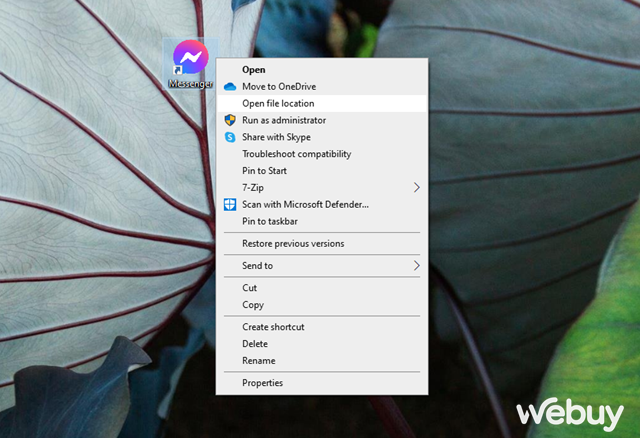640x438 pixels.
Task: Select Create shortcut
Action: [x=273, y=327]
